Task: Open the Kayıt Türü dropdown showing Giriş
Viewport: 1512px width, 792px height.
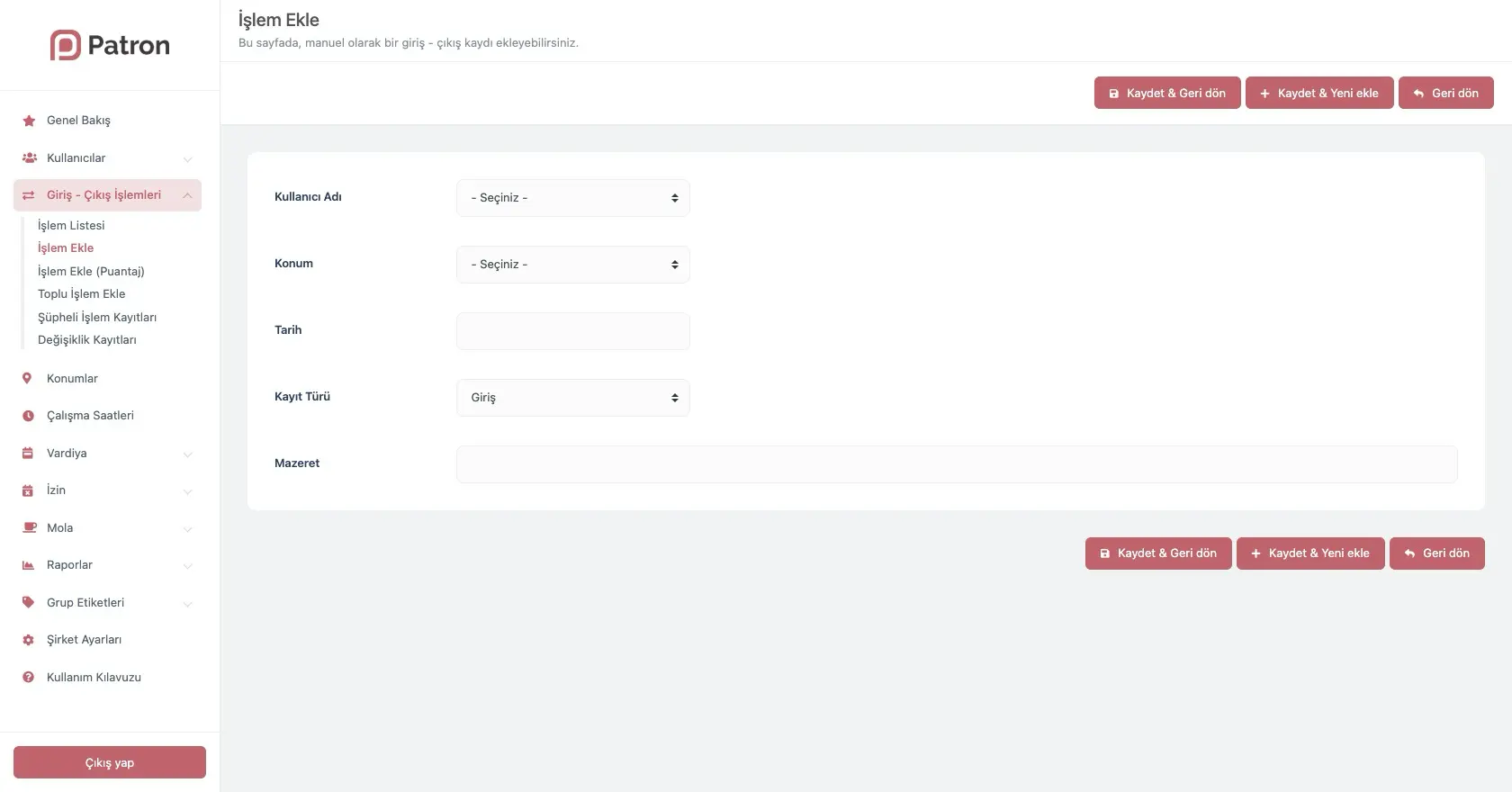Action: pyautogui.click(x=572, y=398)
